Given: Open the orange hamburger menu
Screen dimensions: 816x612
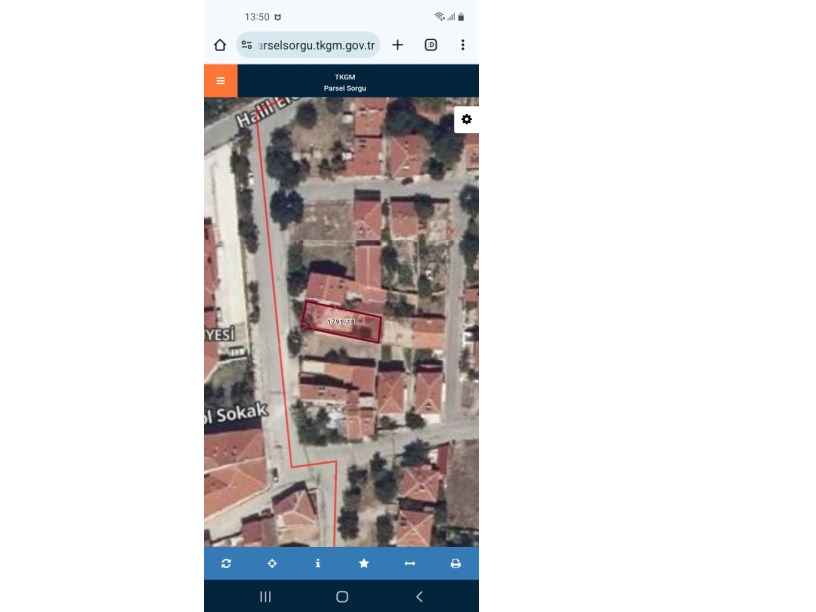Looking at the screenshot, I should [x=220, y=81].
